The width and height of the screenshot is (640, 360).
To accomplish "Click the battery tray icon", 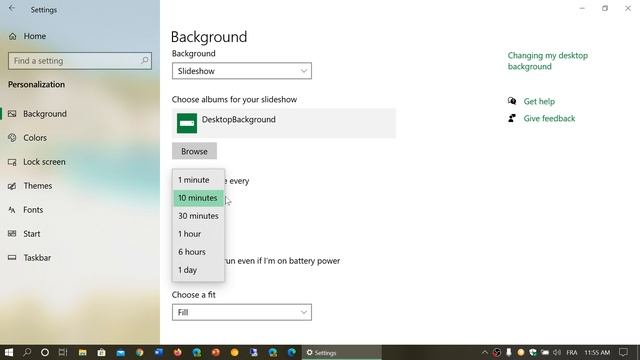I will coord(545,352).
